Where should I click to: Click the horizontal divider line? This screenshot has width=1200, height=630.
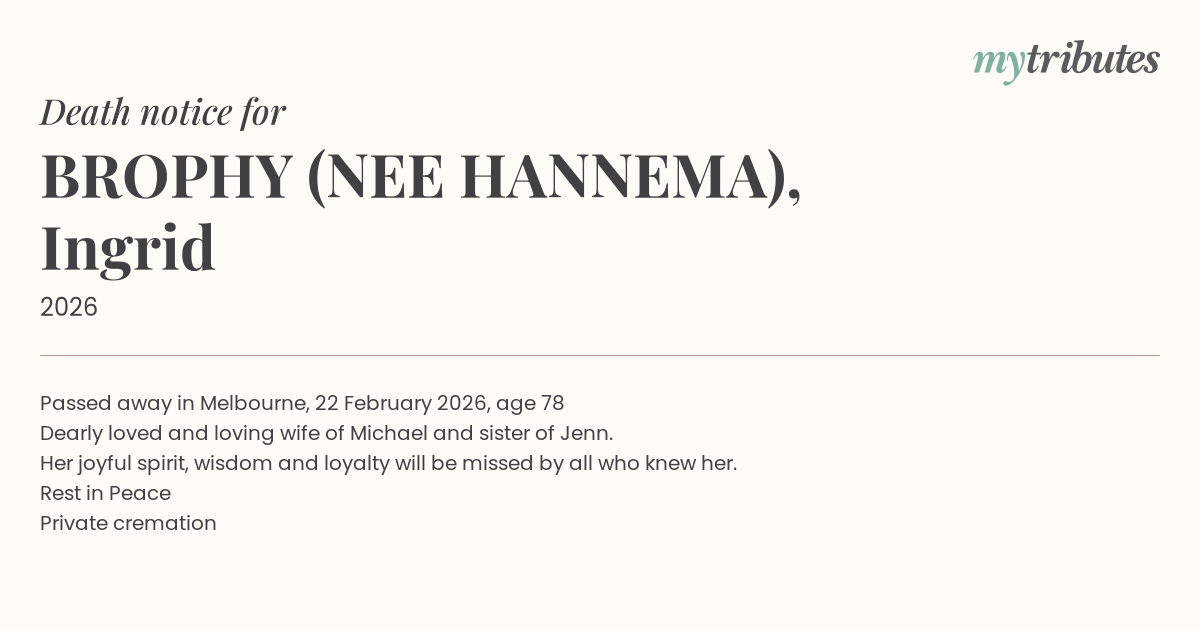600,355
